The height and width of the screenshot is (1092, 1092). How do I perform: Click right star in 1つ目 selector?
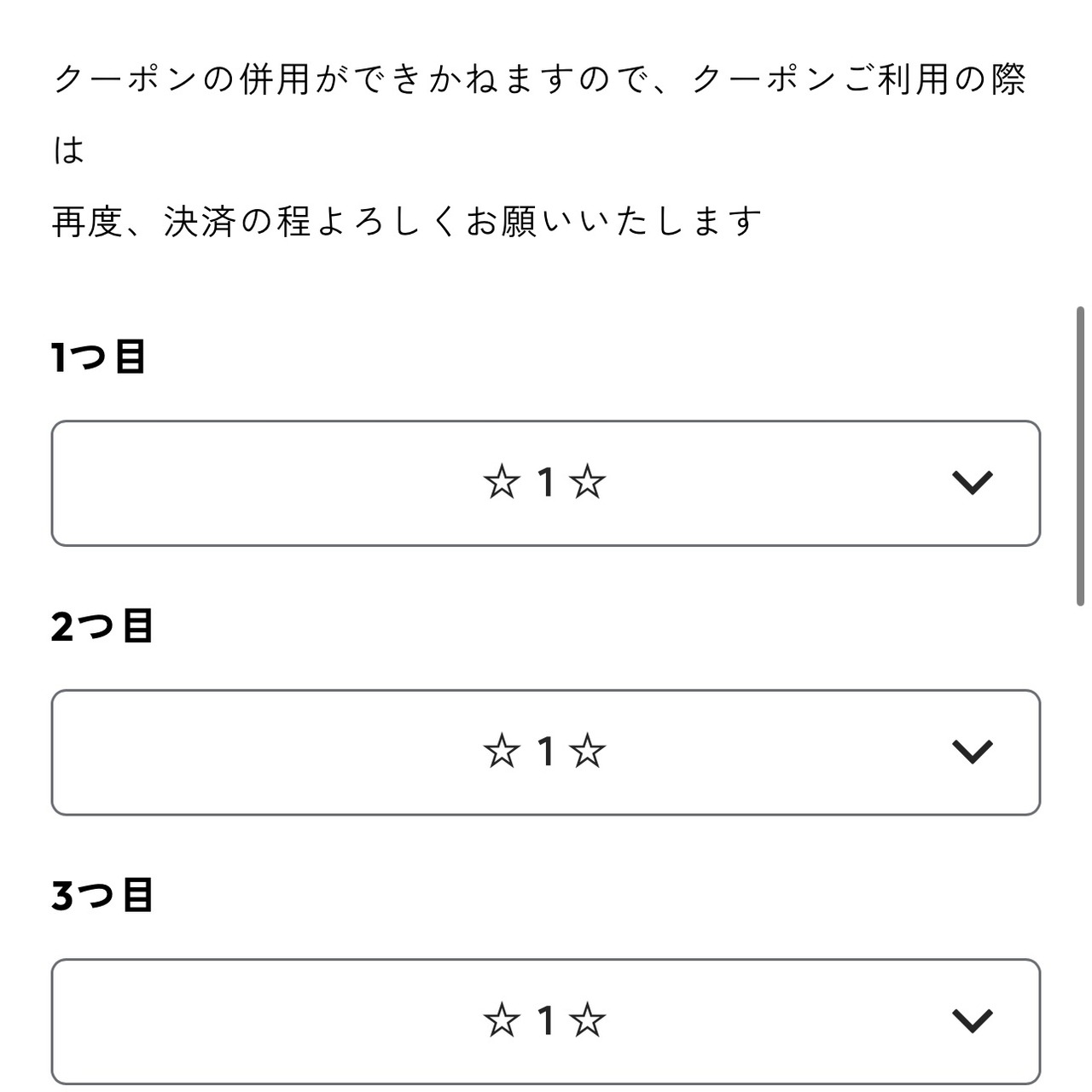click(x=588, y=483)
